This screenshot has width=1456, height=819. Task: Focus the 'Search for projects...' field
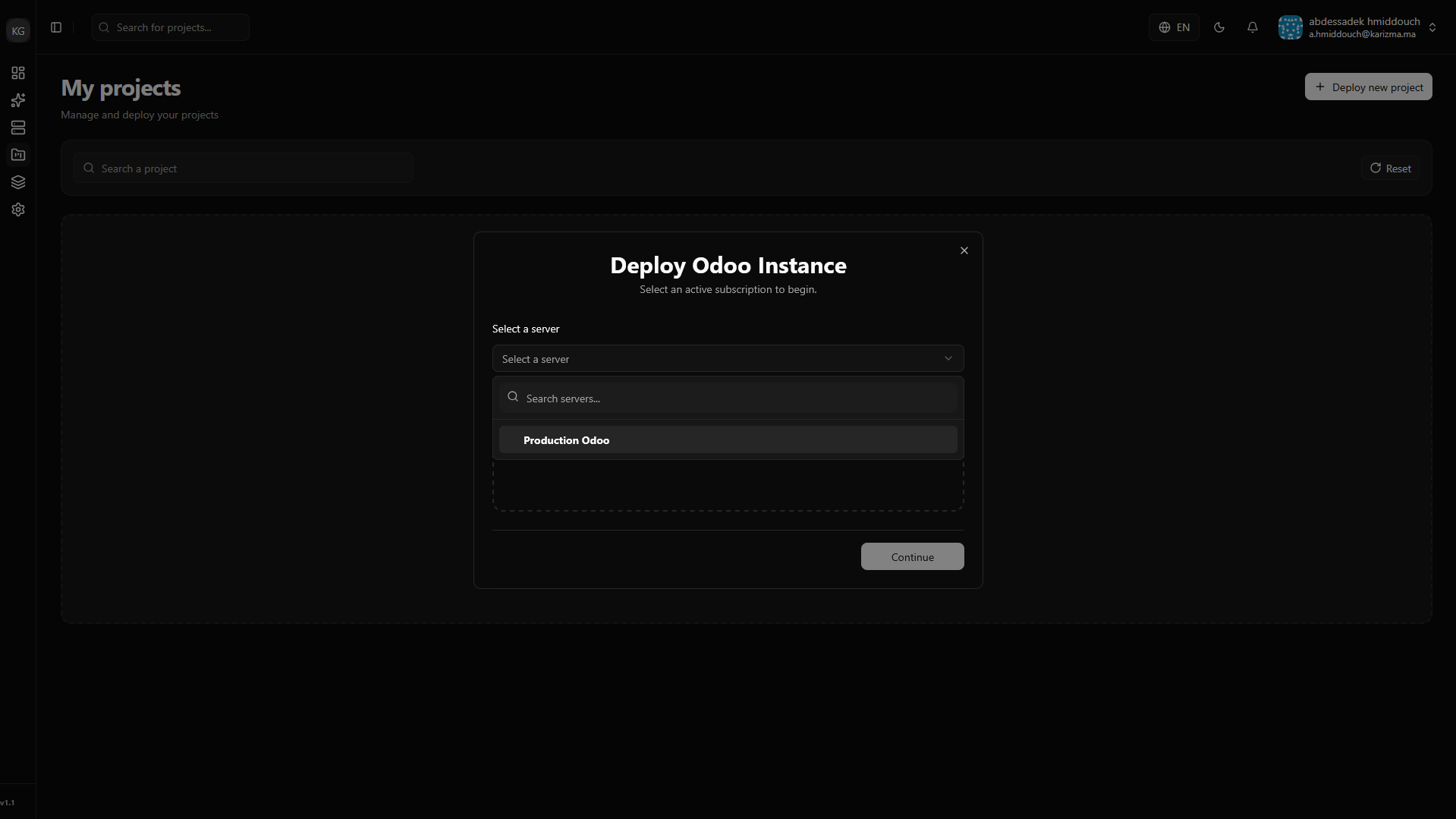[x=171, y=27]
